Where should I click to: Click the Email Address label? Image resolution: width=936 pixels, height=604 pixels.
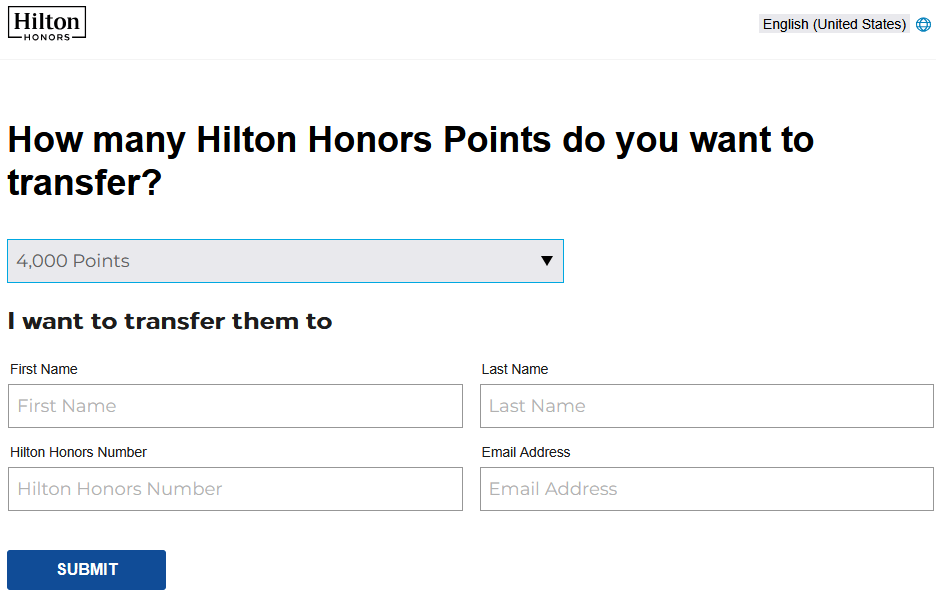point(526,452)
